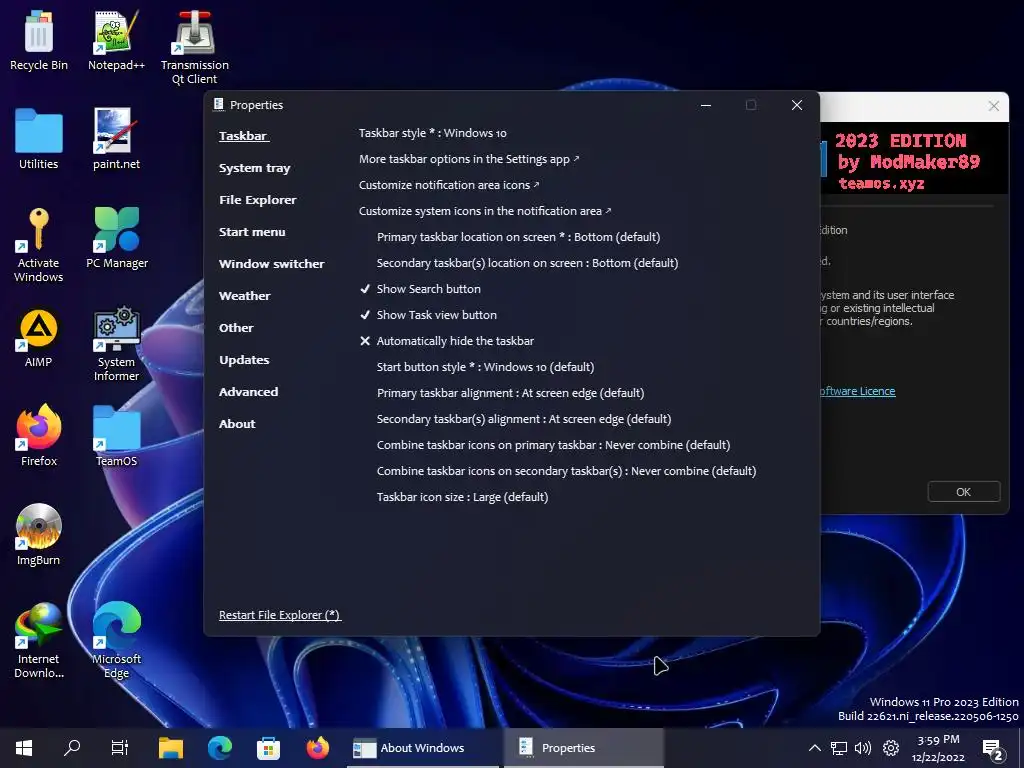
Task: Launch Edge from the taskbar
Action: [x=220, y=748]
